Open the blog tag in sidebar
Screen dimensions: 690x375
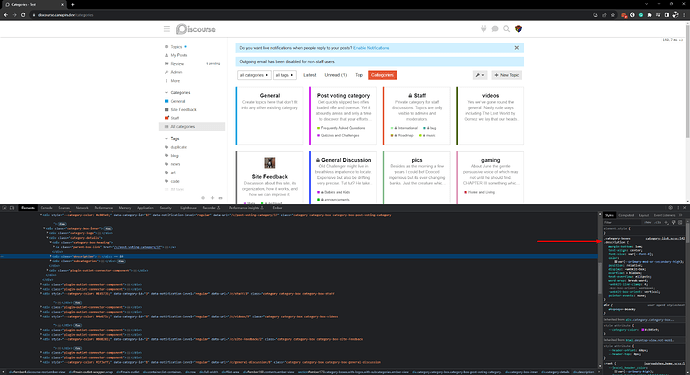click(175, 156)
